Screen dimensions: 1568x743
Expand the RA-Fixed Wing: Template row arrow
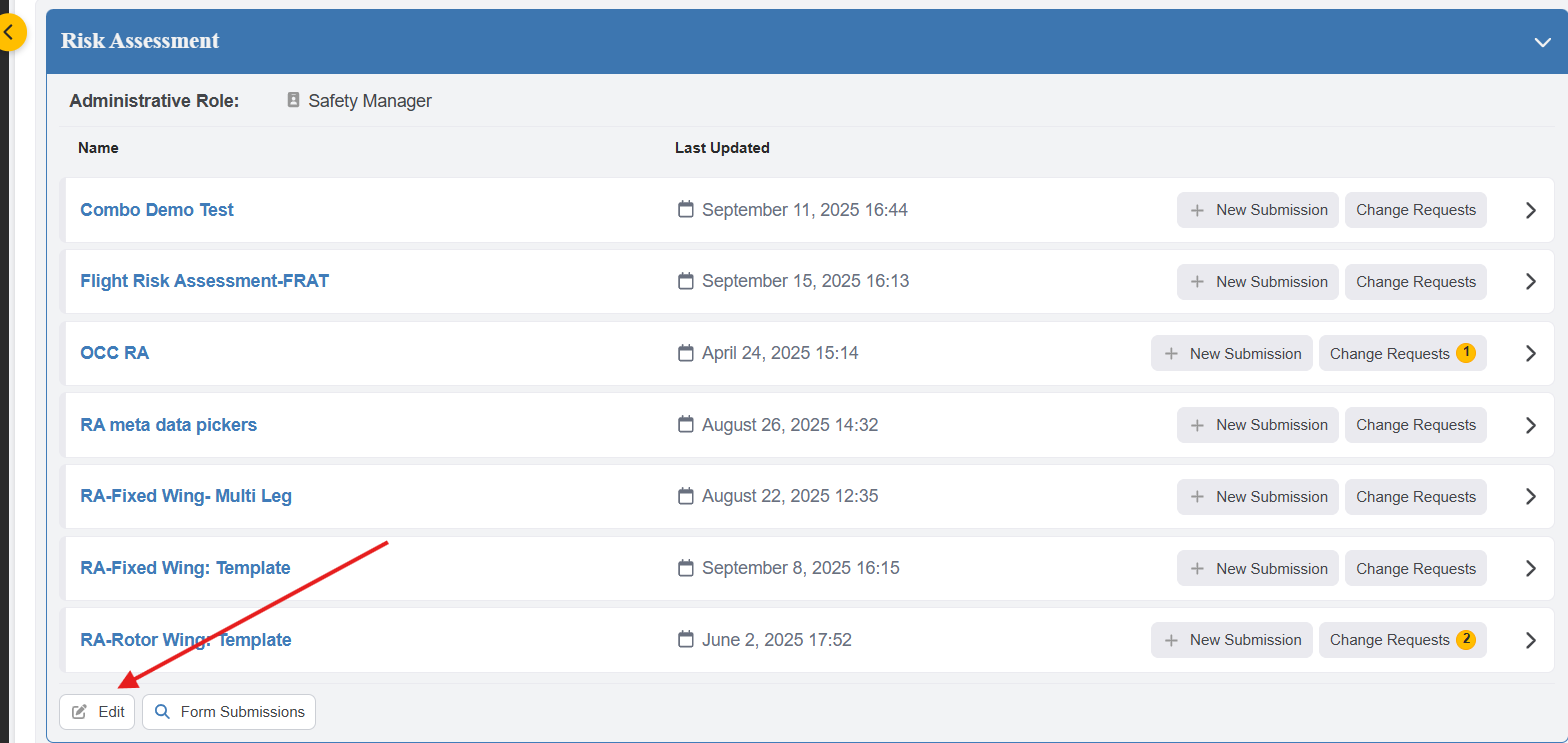pos(1530,568)
